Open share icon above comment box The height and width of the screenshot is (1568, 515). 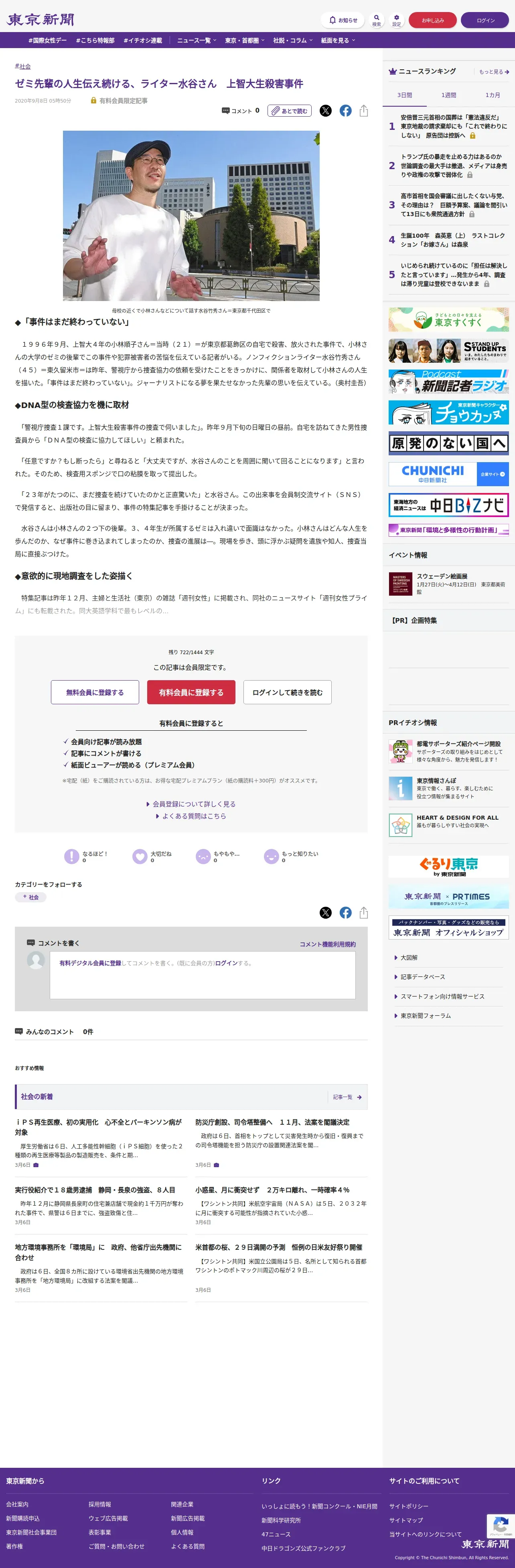point(364,912)
